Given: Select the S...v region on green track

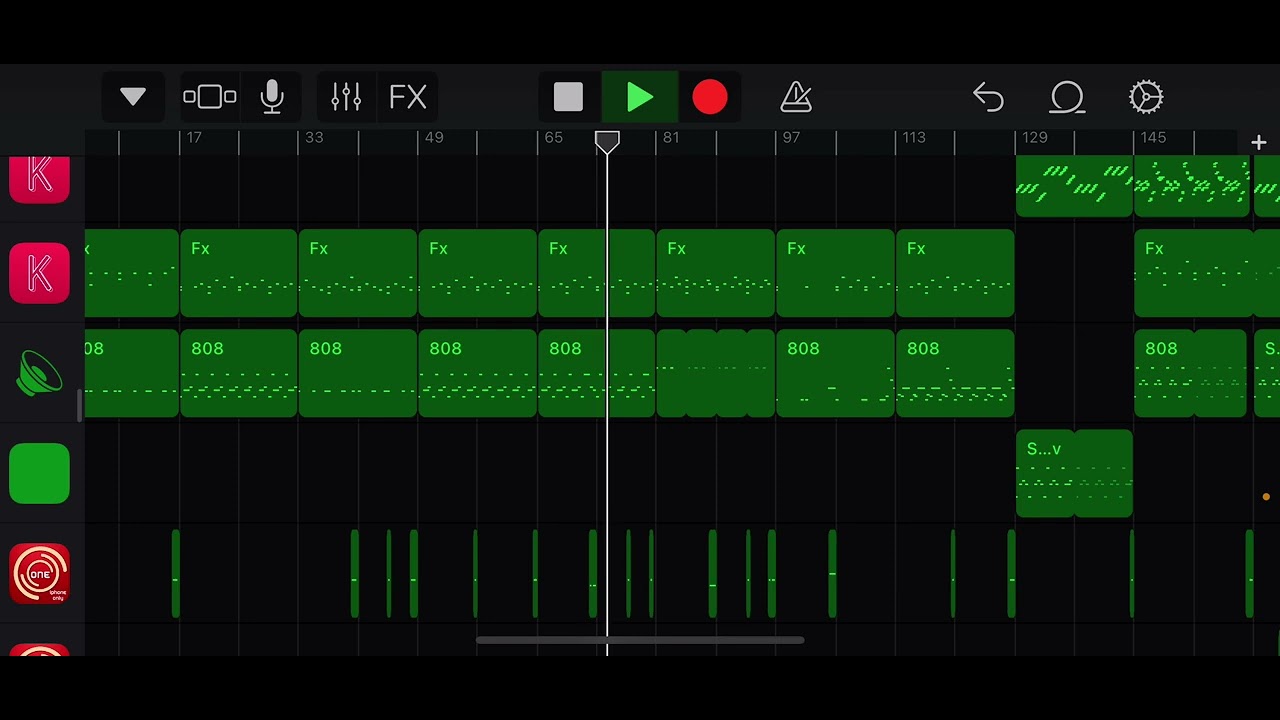Looking at the screenshot, I should (1074, 473).
